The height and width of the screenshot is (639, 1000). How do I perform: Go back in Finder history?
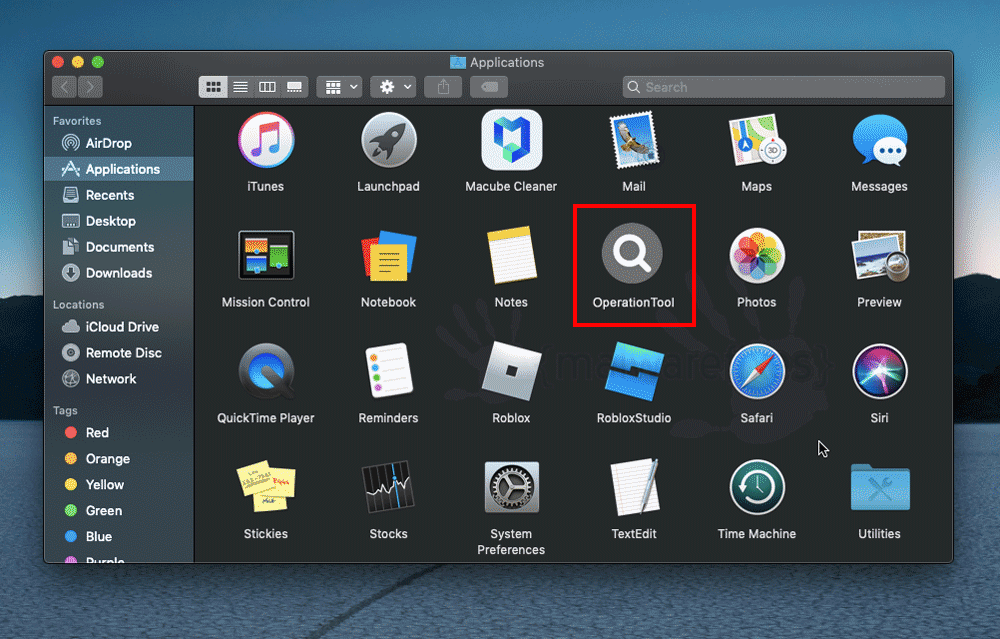[64, 87]
